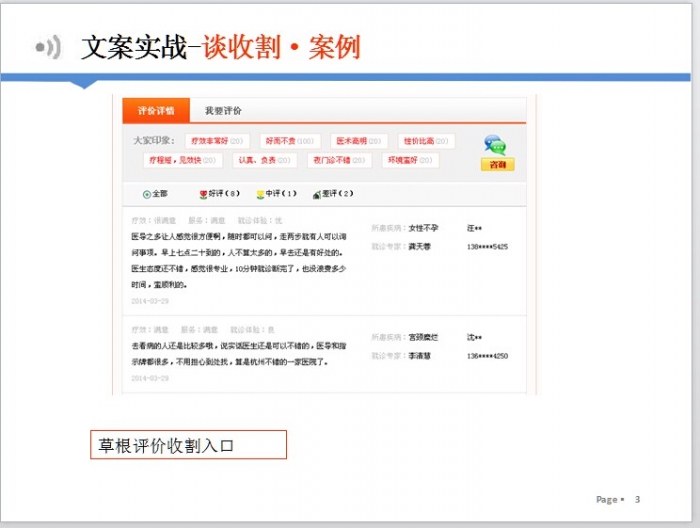The image size is (700, 528).
Task: Click the 疗程短，见效快 tag
Action: 180,160
